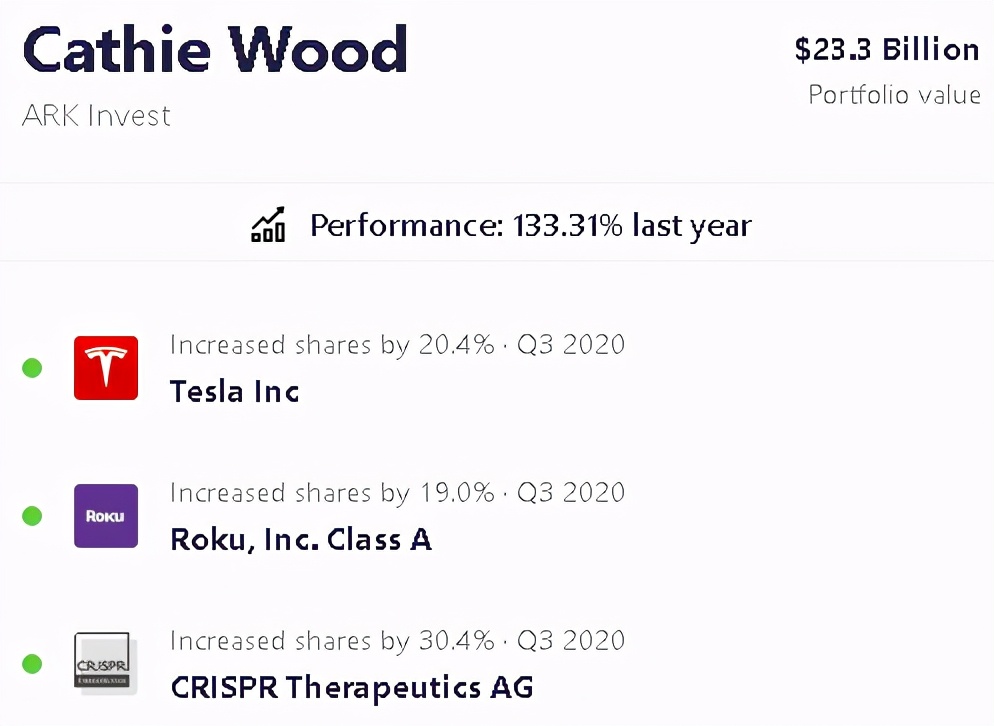Viewport: 994px width, 726px height.
Task: Click the 'Increased shares by 20.4%' text
Action: 332,345
